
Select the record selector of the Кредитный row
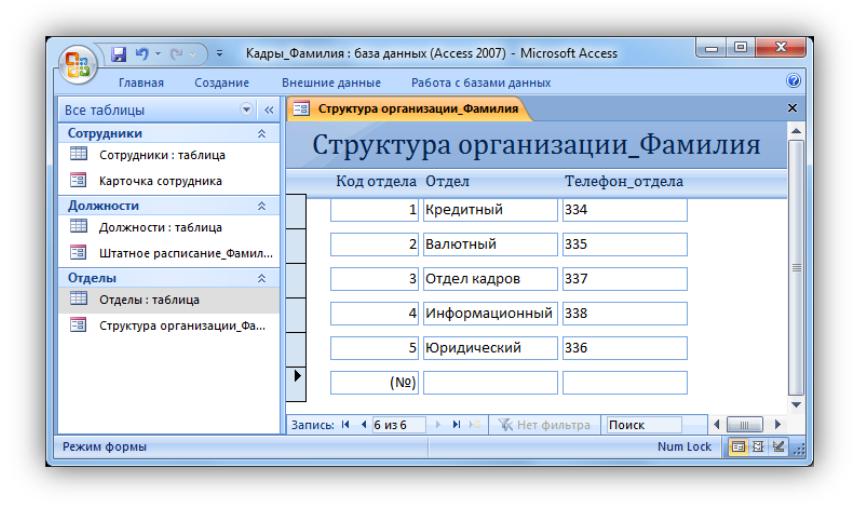coord(296,211)
